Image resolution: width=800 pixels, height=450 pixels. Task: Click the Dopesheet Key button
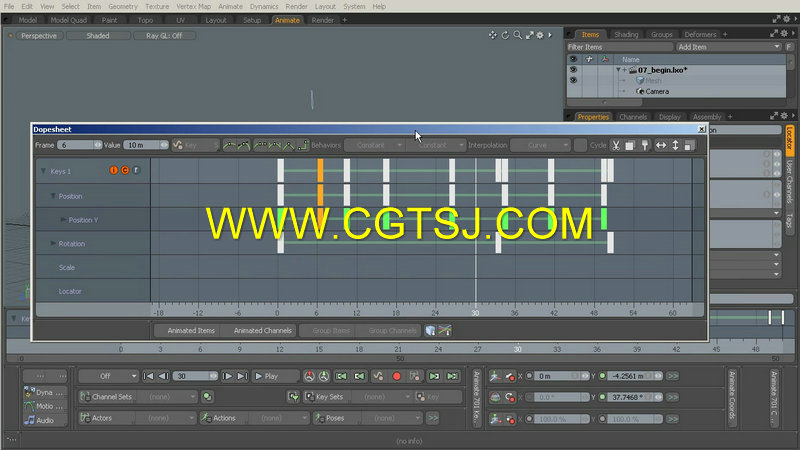coord(195,145)
